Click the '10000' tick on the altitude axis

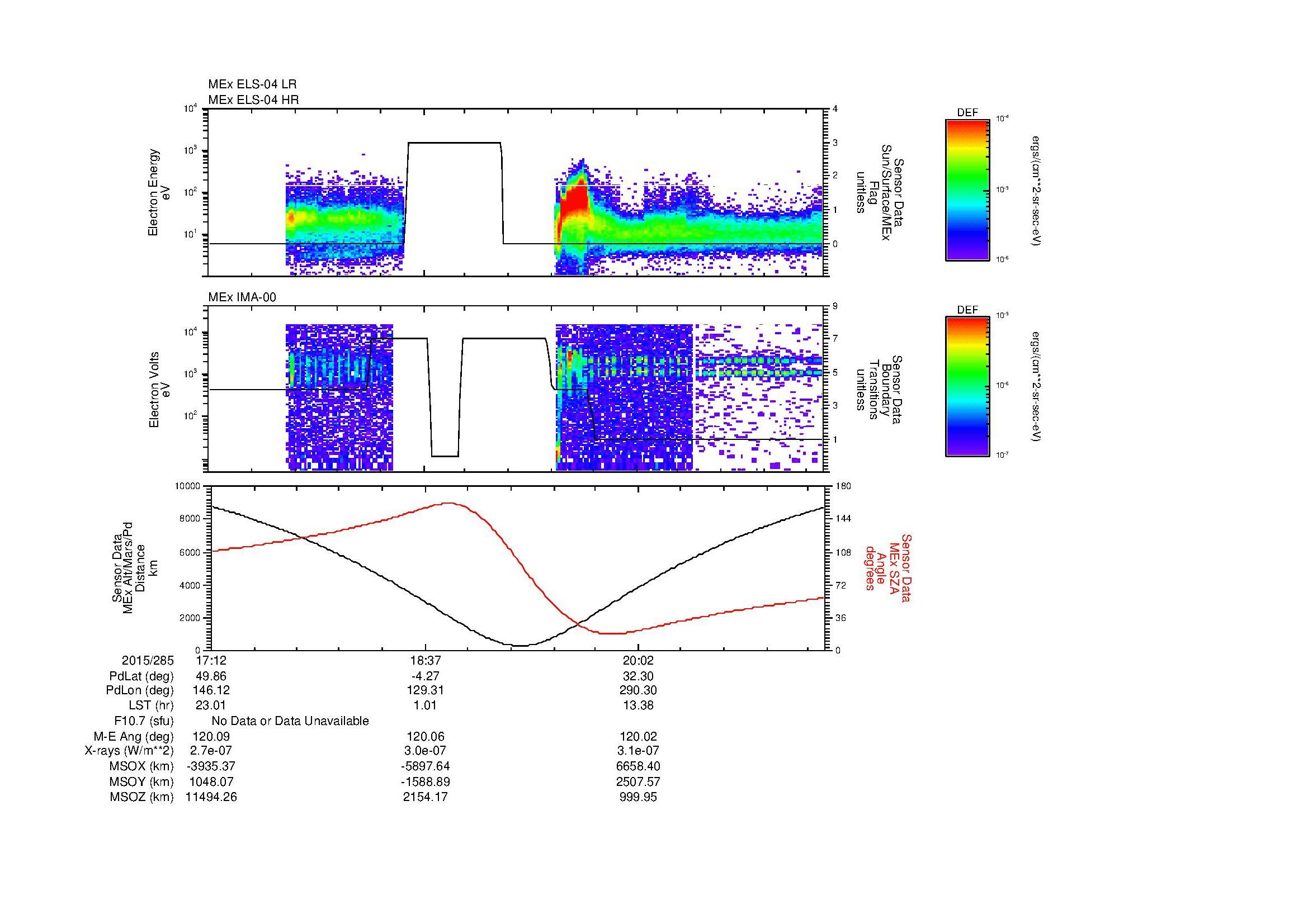pos(188,486)
